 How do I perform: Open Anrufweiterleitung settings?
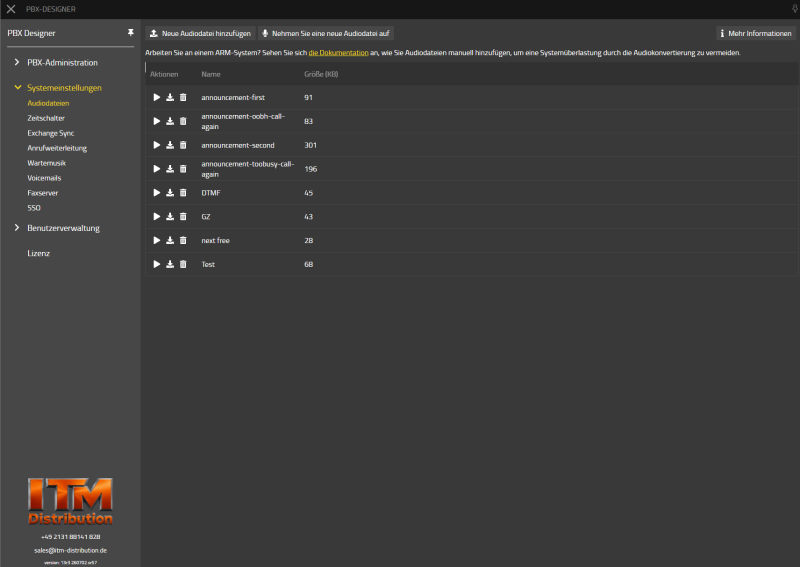(x=57, y=148)
